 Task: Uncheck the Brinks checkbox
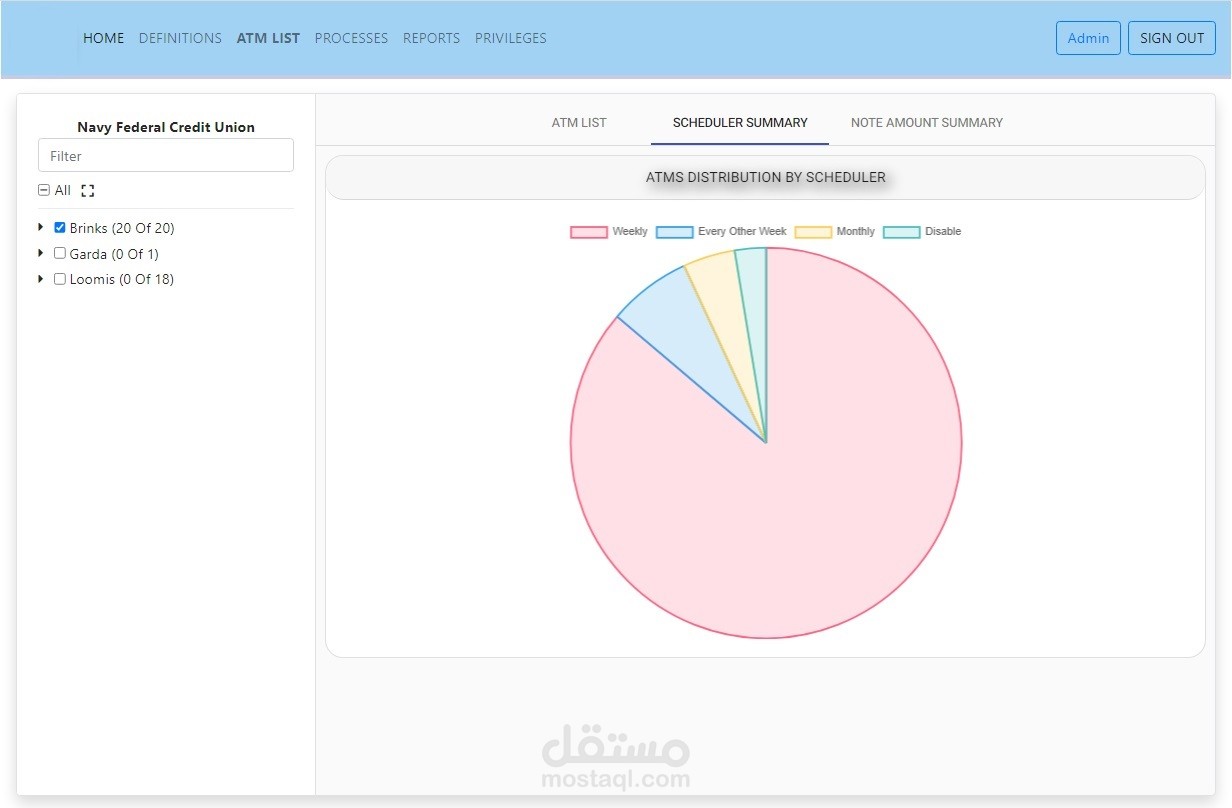point(59,228)
